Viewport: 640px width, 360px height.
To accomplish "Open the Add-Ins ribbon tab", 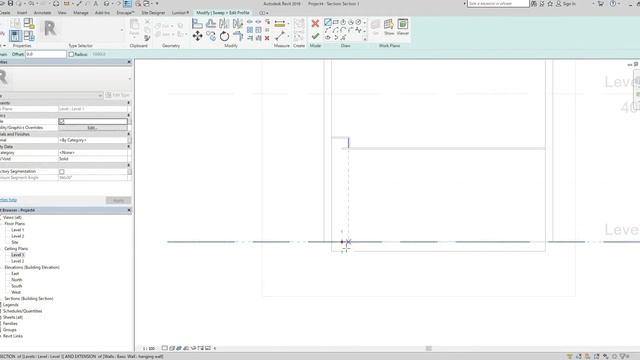I will coord(102,13).
